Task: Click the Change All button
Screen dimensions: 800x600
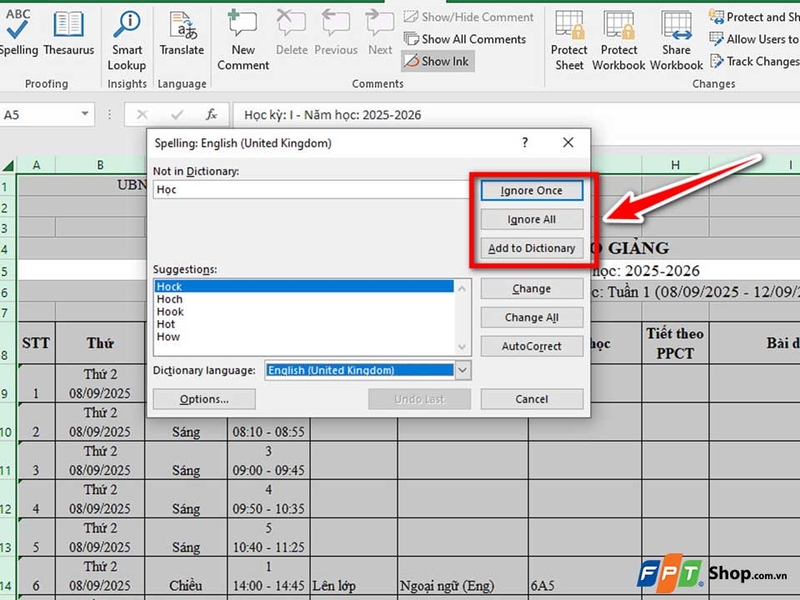Action: tap(532, 317)
